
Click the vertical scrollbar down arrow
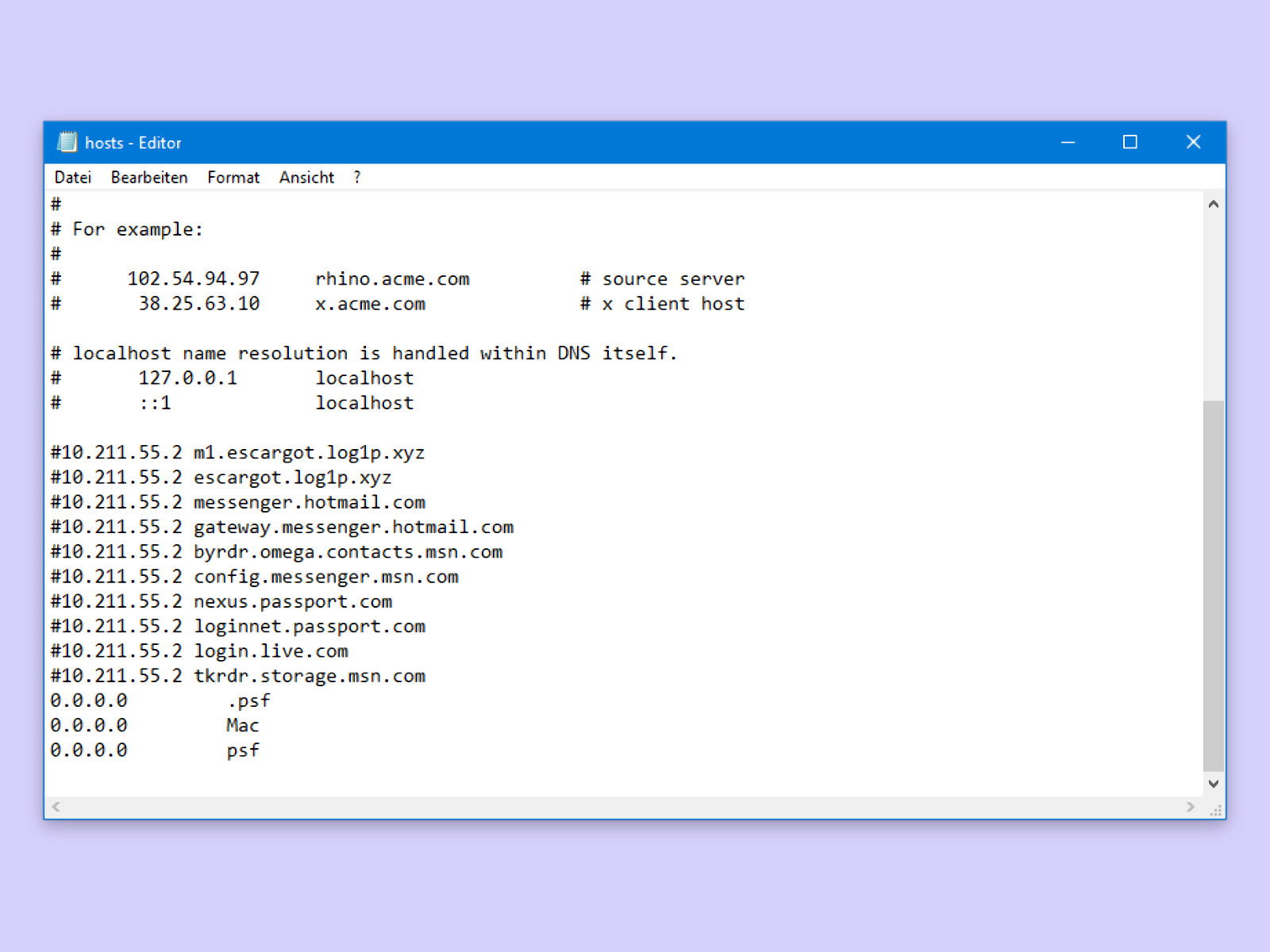[1213, 784]
